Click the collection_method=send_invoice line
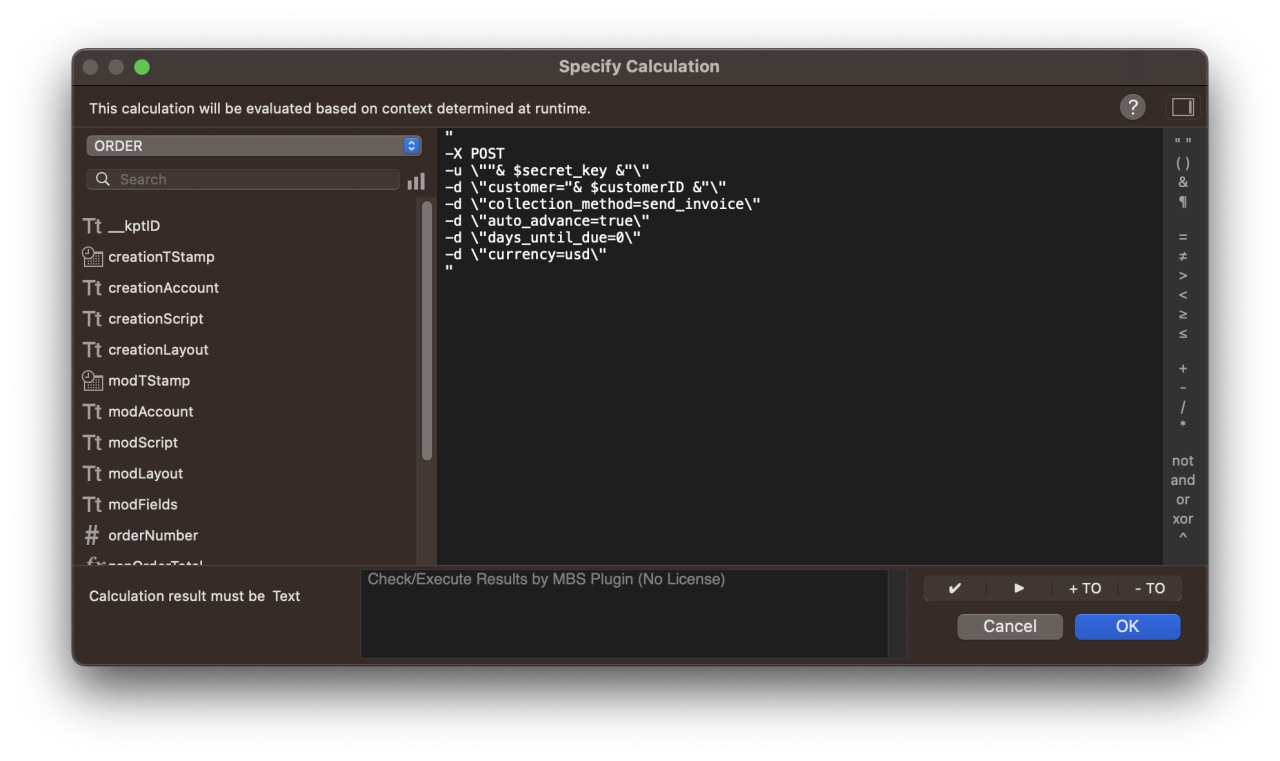 click(x=603, y=204)
